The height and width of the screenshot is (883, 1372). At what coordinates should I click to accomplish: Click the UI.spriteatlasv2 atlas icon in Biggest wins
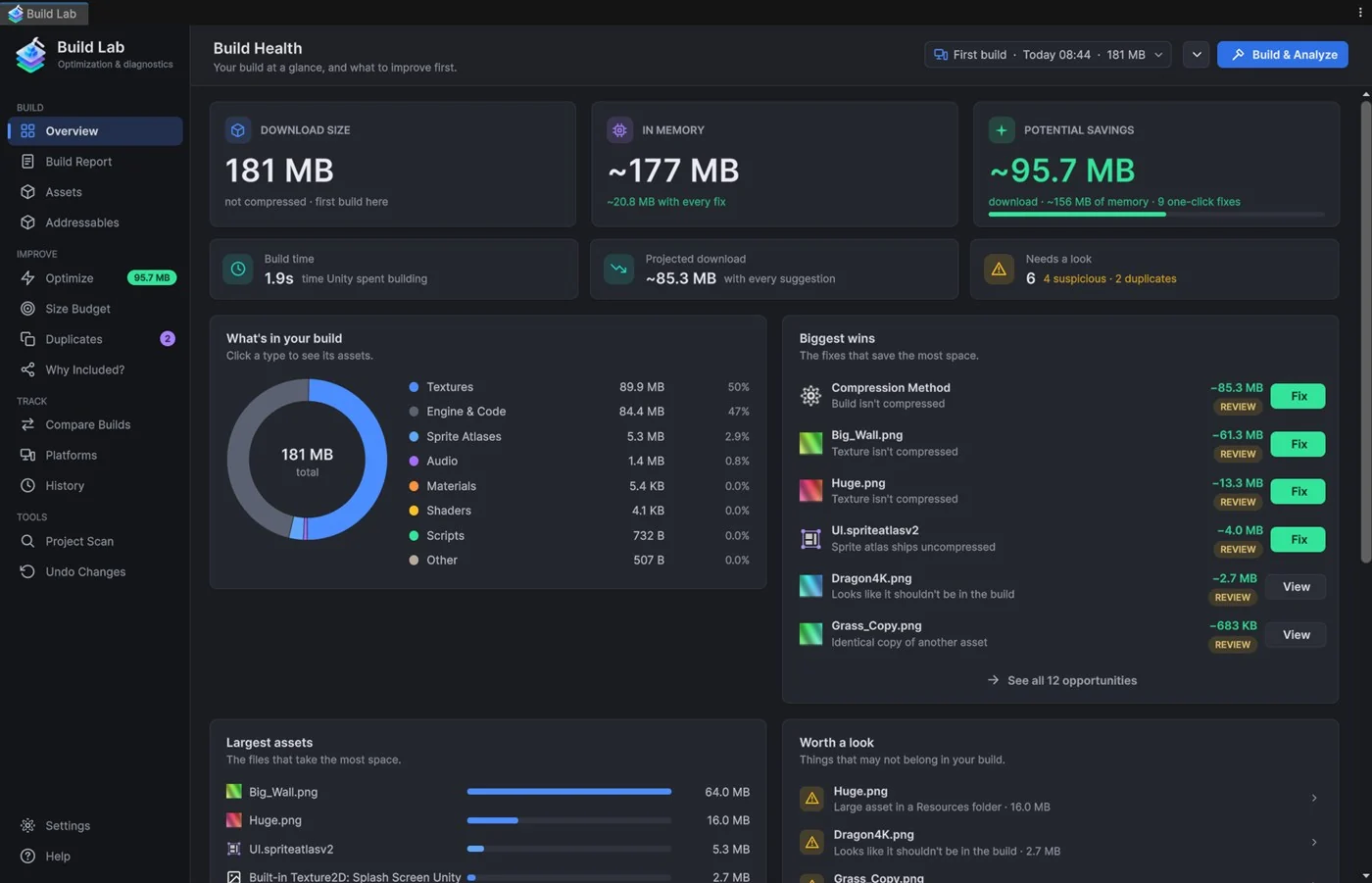(810, 539)
